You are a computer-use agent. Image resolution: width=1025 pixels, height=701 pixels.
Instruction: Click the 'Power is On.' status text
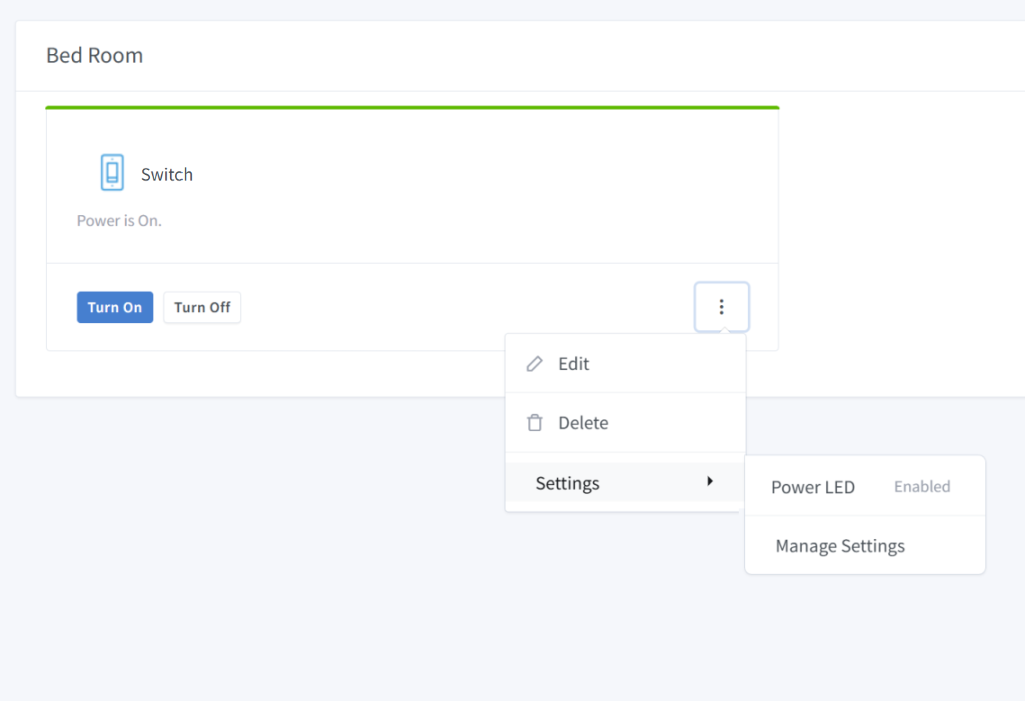119,220
